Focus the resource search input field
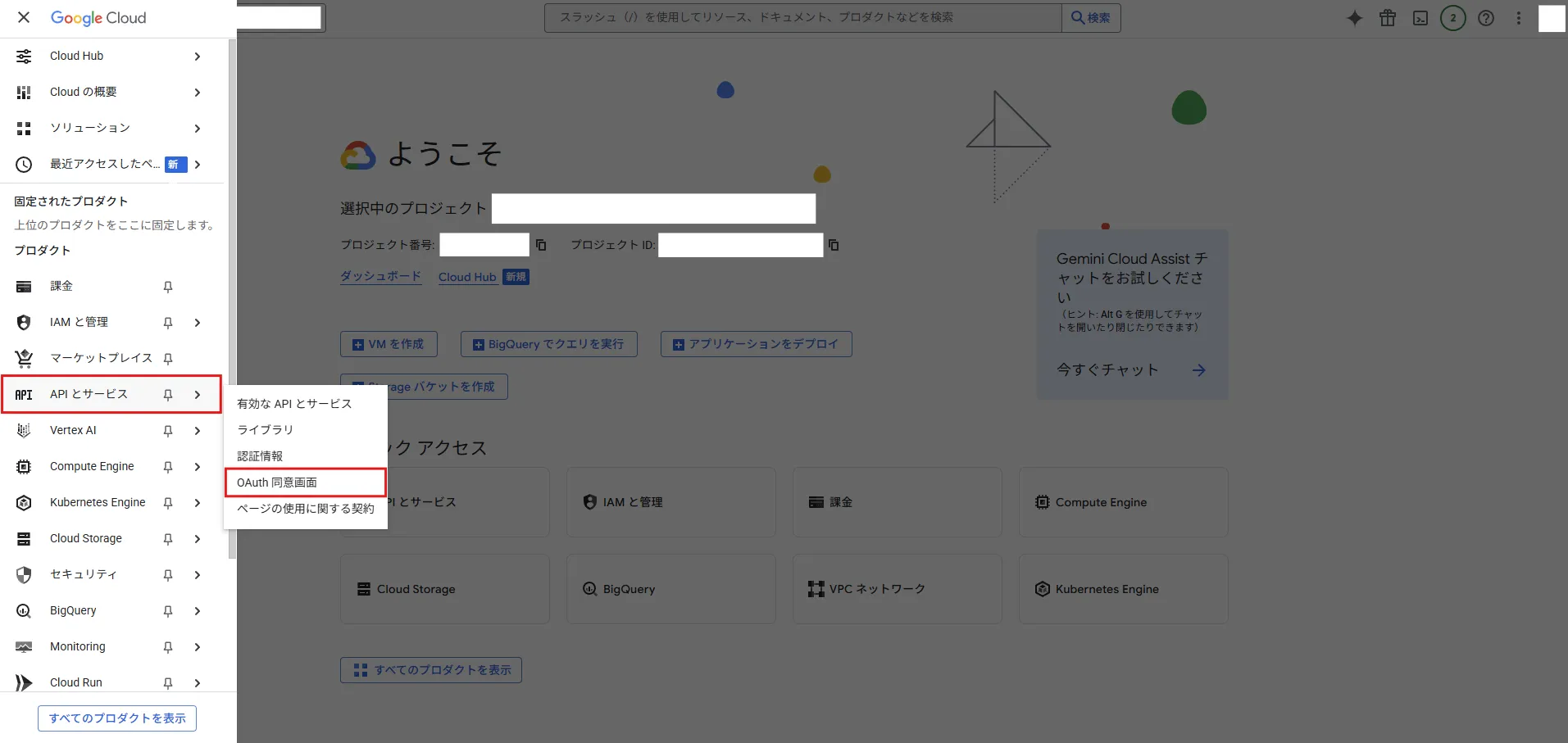This screenshot has width=1568, height=743. 803,18
